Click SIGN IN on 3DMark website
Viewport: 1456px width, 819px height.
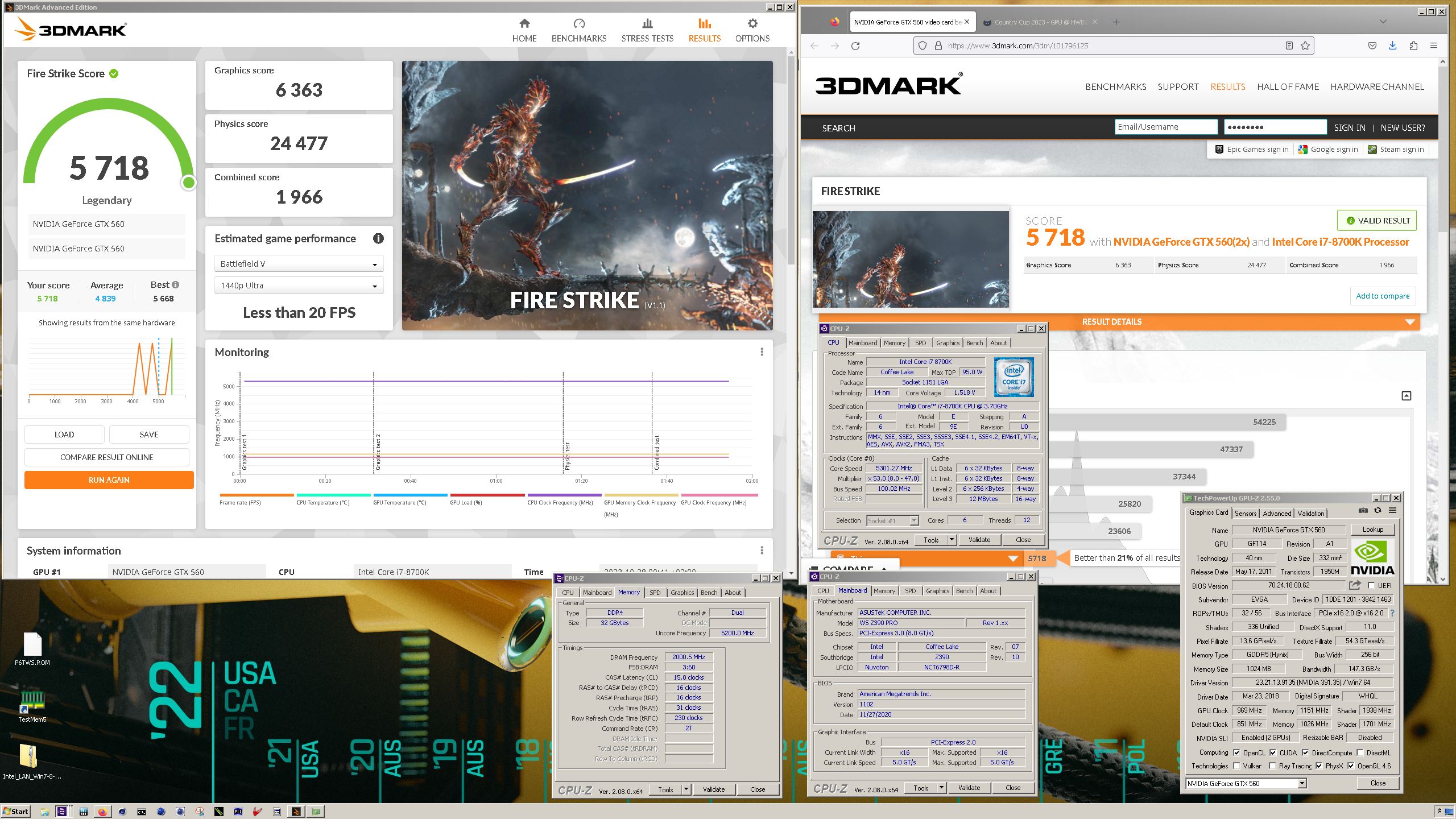(x=1349, y=128)
